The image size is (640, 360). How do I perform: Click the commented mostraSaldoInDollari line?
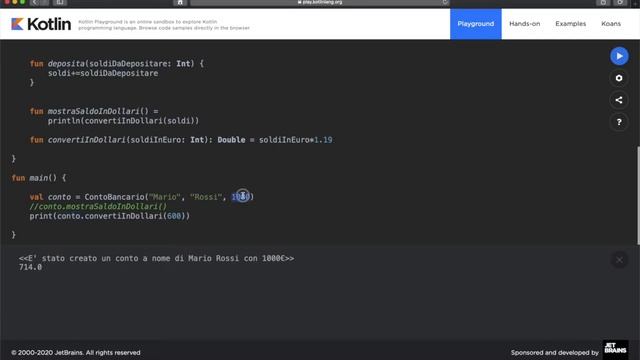98,207
